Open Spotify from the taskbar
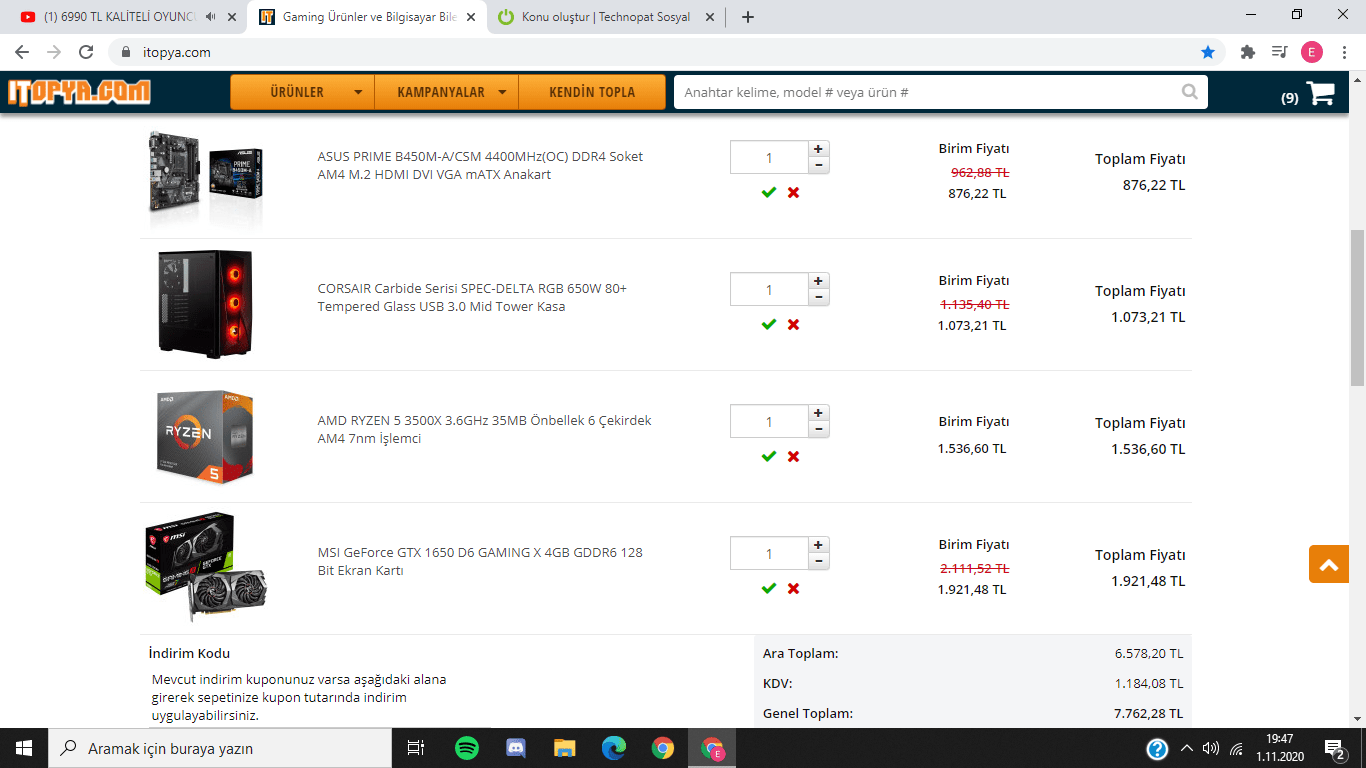This screenshot has height=768, width=1366. [x=466, y=748]
